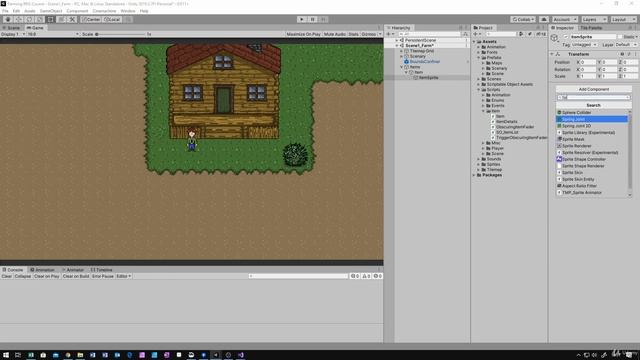Image resolution: width=640 pixels, height=360 pixels.
Task: Open the GameObject menu
Action: pos(51,11)
